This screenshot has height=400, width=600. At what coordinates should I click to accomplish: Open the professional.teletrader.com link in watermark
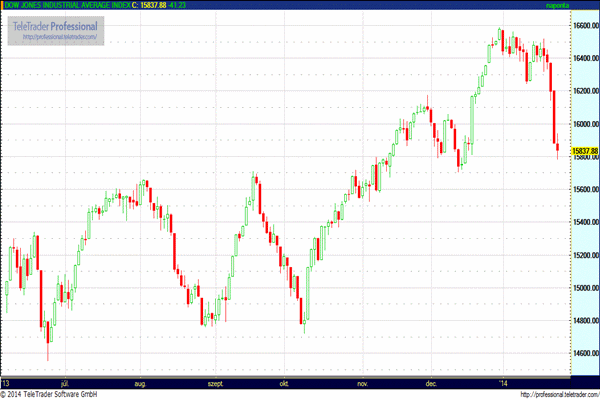pyautogui.click(x=60, y=37)
